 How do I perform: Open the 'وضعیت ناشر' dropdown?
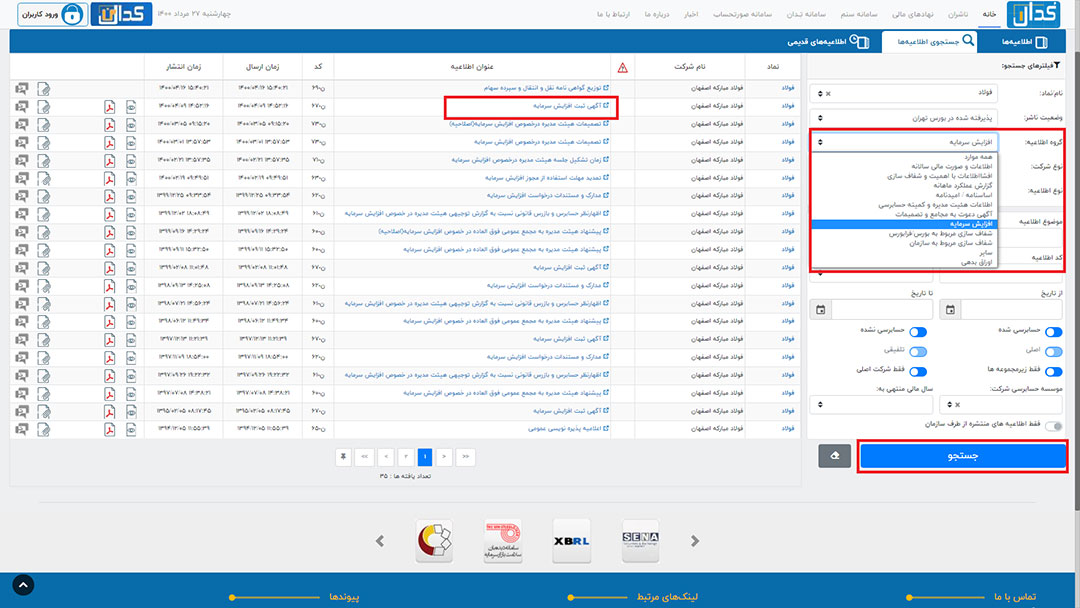click(904, 118)
